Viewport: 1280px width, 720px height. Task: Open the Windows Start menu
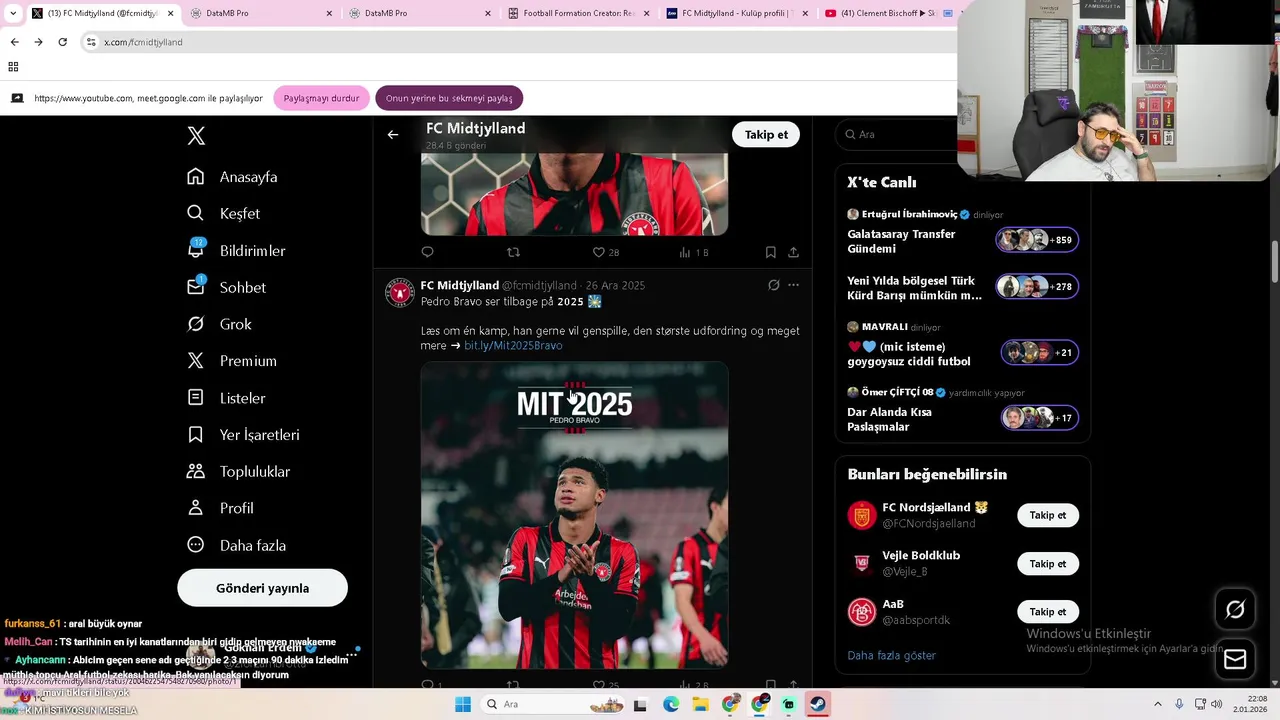pos(463,704)
